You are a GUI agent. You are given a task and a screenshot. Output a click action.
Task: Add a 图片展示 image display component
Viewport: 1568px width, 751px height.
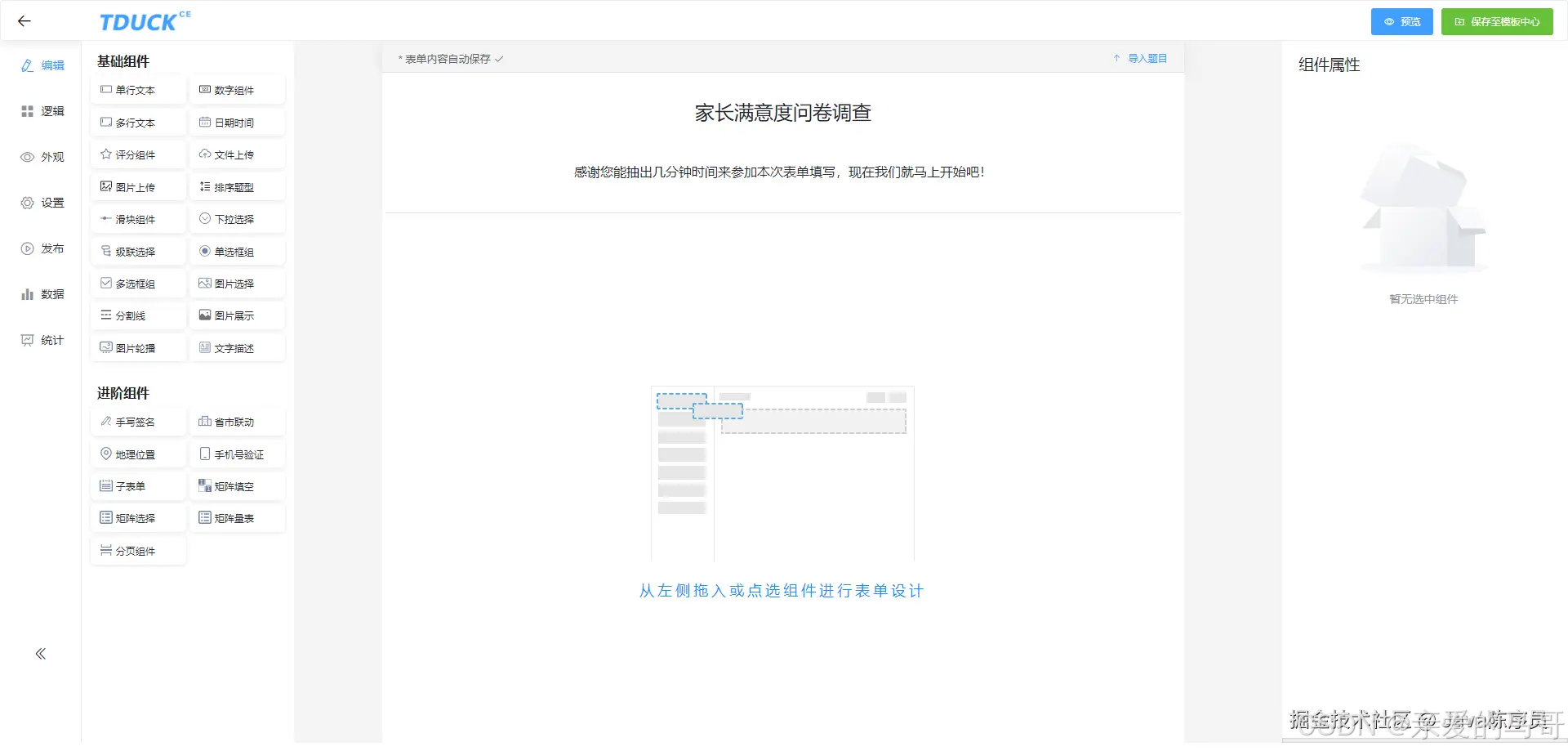[x=238, y=315]
